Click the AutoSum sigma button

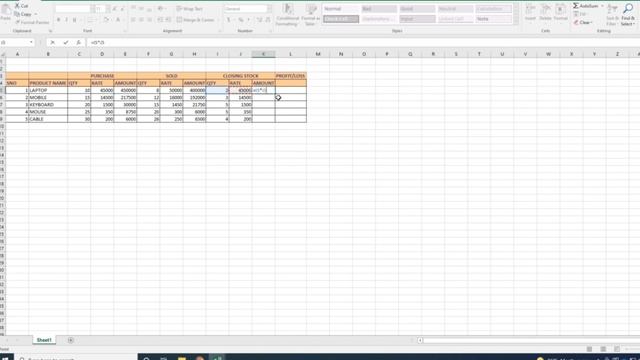(586, 6)
